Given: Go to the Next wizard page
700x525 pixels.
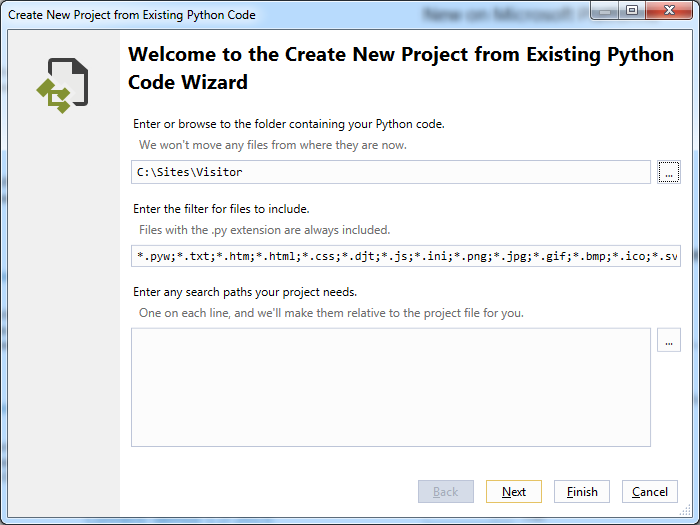Looking at the screenshot, I should 514,492.
